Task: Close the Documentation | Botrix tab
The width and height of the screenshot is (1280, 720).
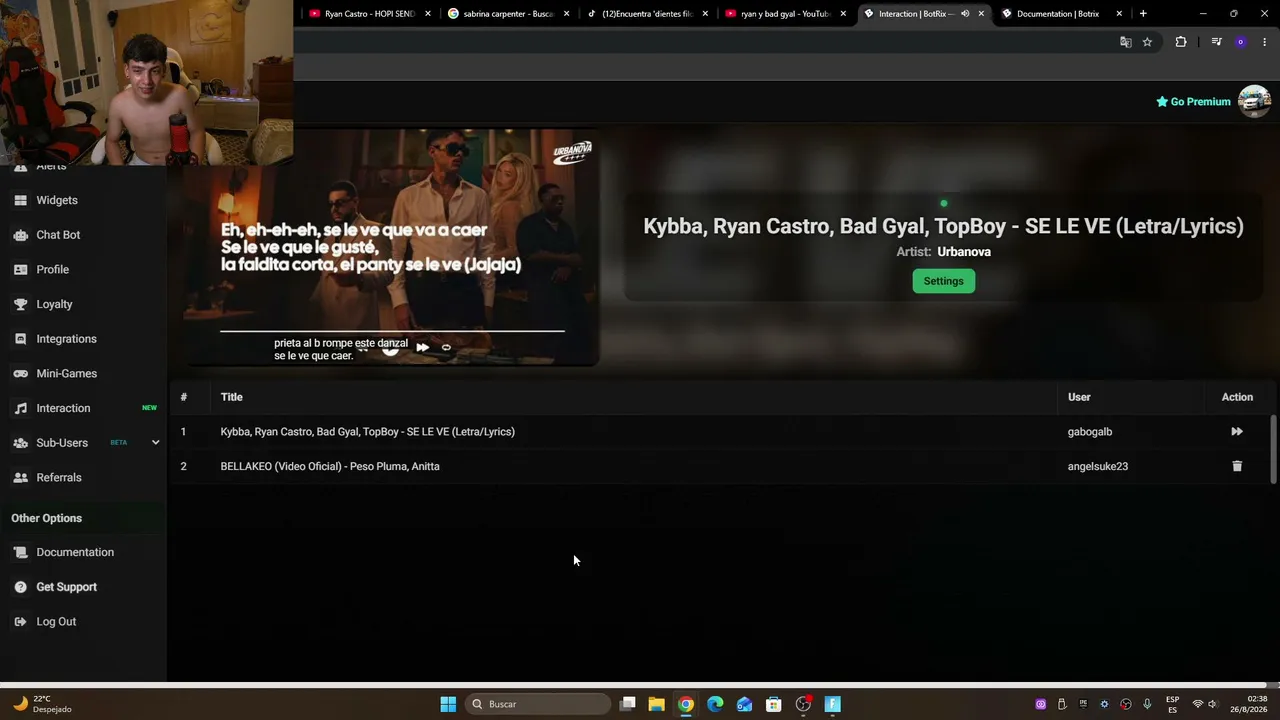Action: tap(1119, 14)
